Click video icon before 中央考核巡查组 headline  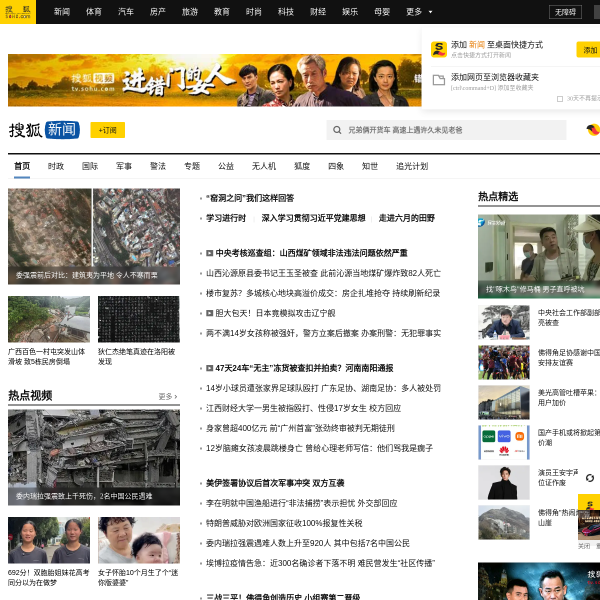pos(209,253)
